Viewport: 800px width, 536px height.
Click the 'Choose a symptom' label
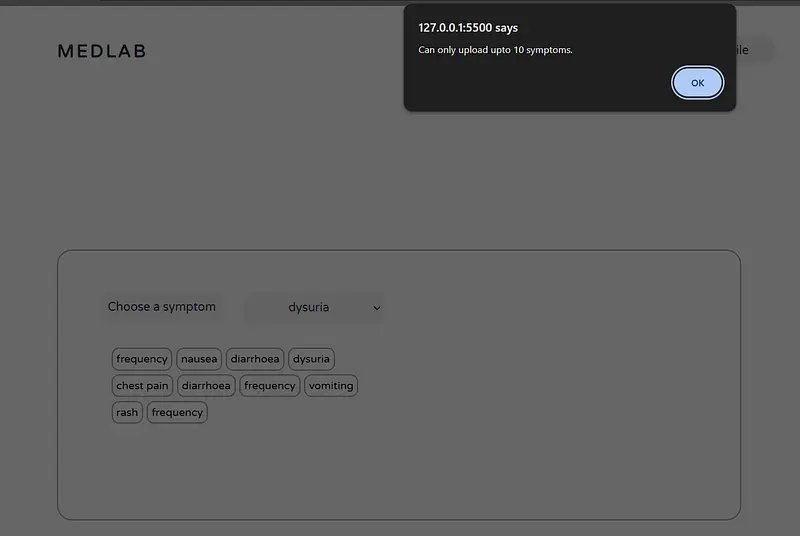coord(162,307)
